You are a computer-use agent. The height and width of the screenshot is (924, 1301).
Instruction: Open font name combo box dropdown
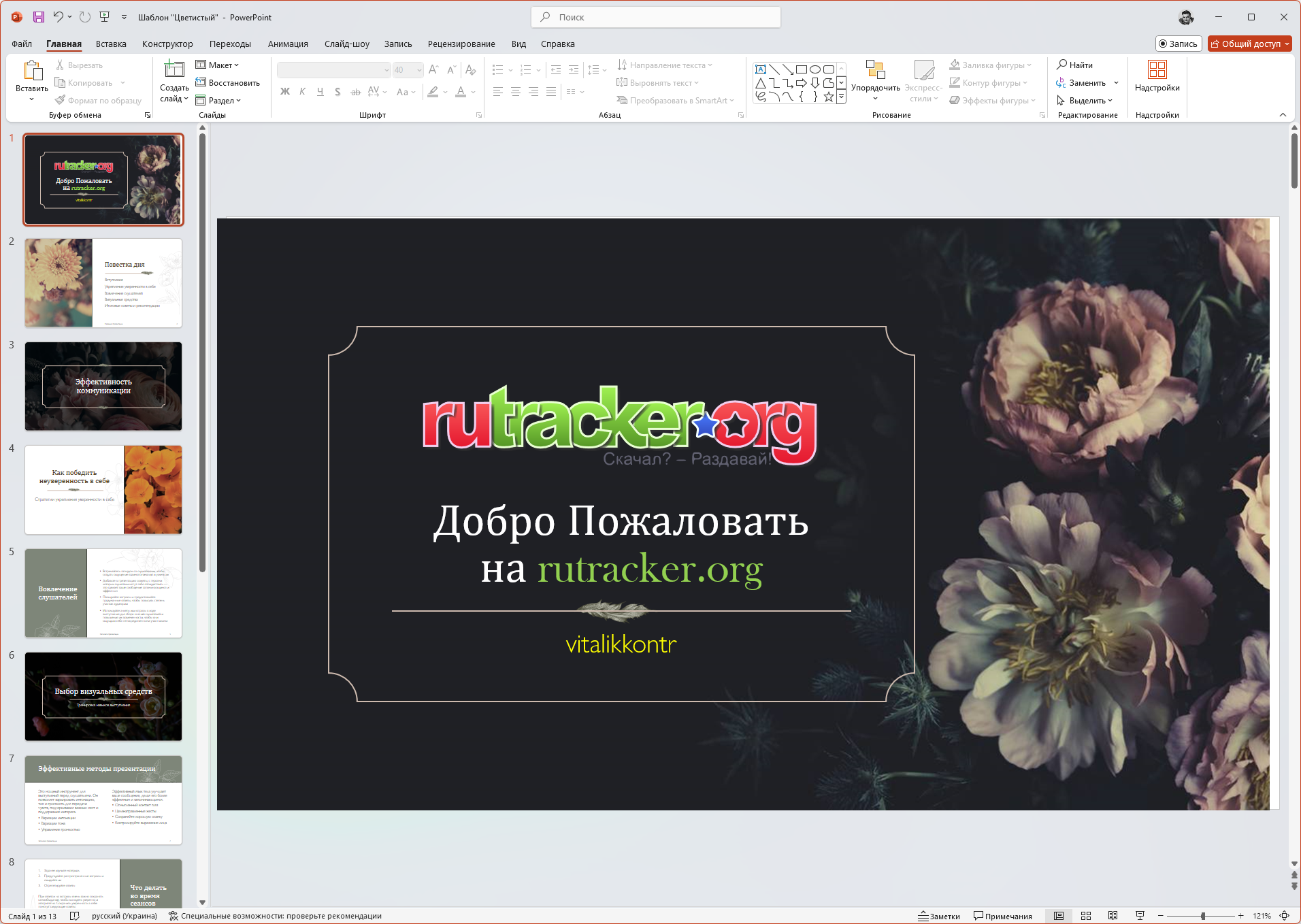[386, 70]
